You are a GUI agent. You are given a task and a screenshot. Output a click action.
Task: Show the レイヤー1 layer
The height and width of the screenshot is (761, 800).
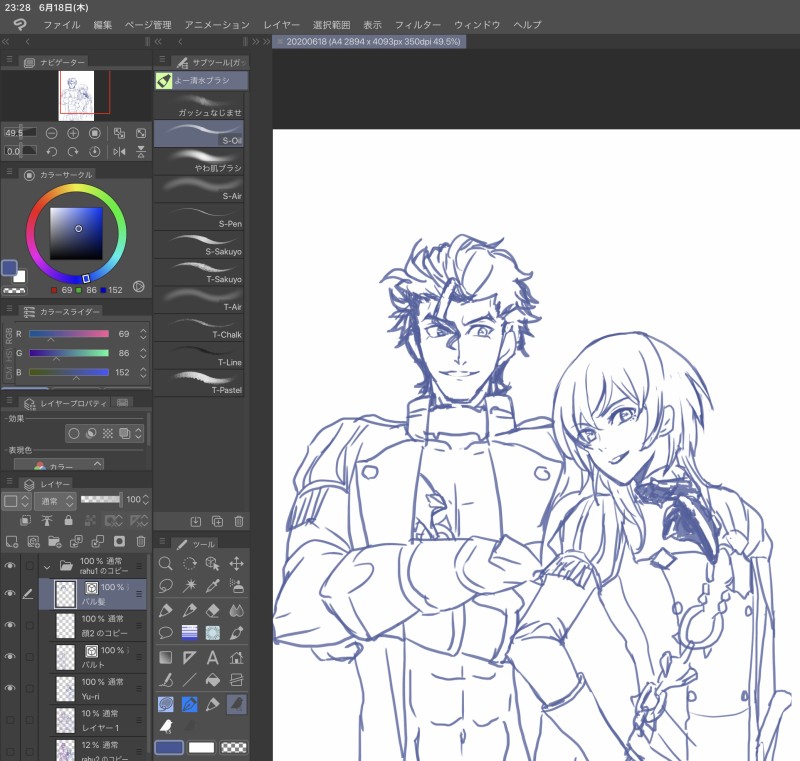click(10, 720)
